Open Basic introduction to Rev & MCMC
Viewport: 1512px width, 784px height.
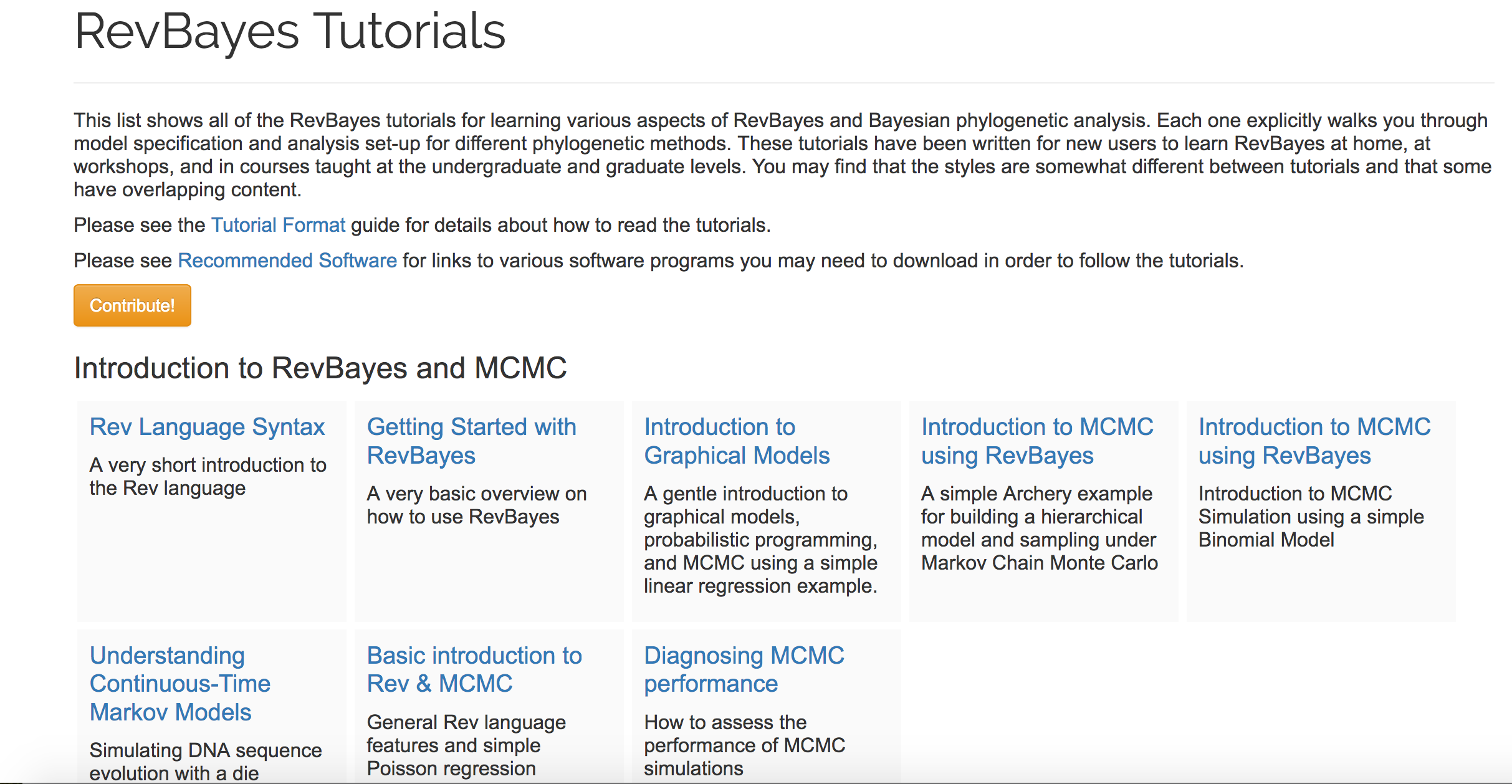point(474,669)
